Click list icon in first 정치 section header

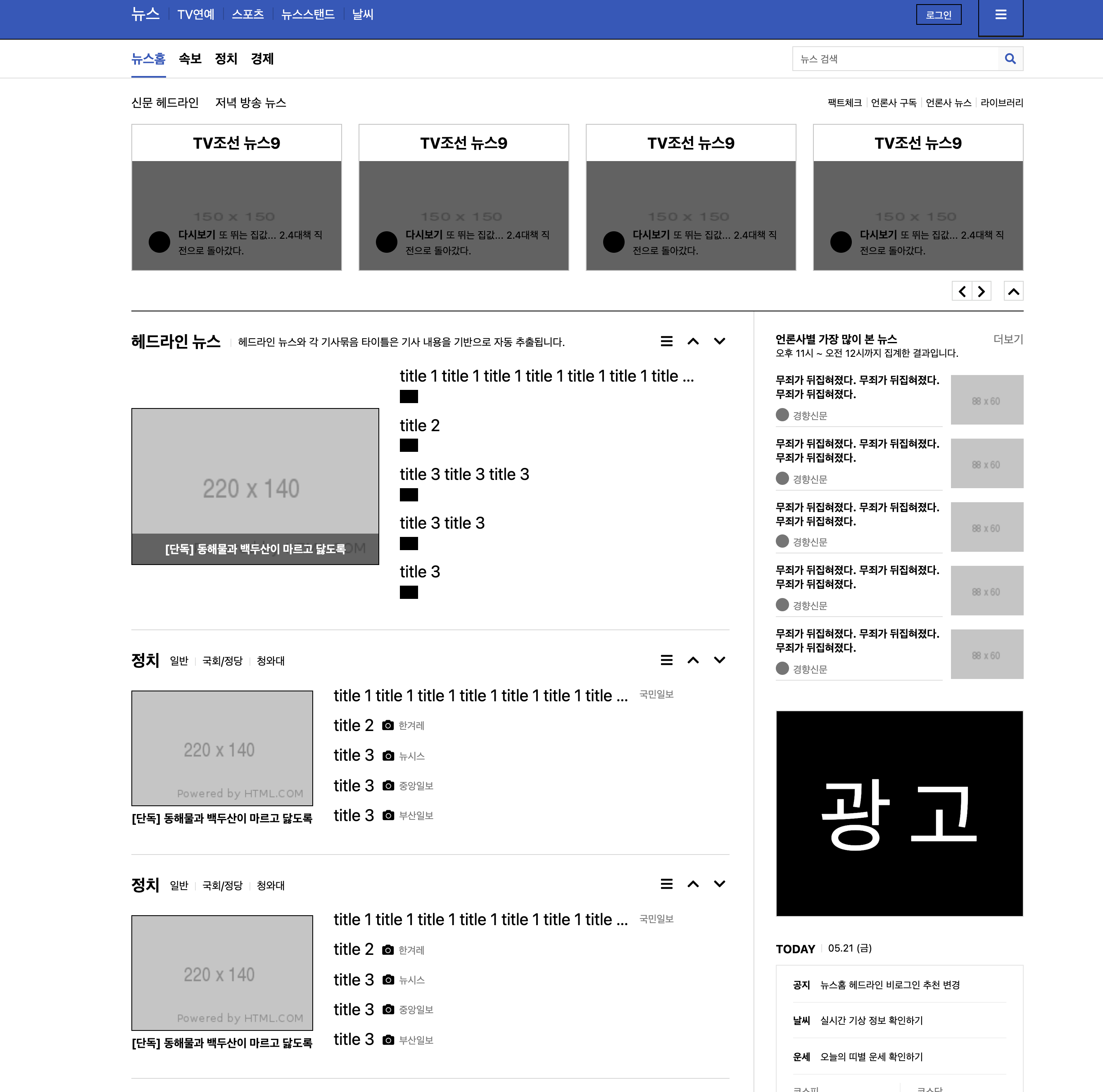tap(666, 660)
